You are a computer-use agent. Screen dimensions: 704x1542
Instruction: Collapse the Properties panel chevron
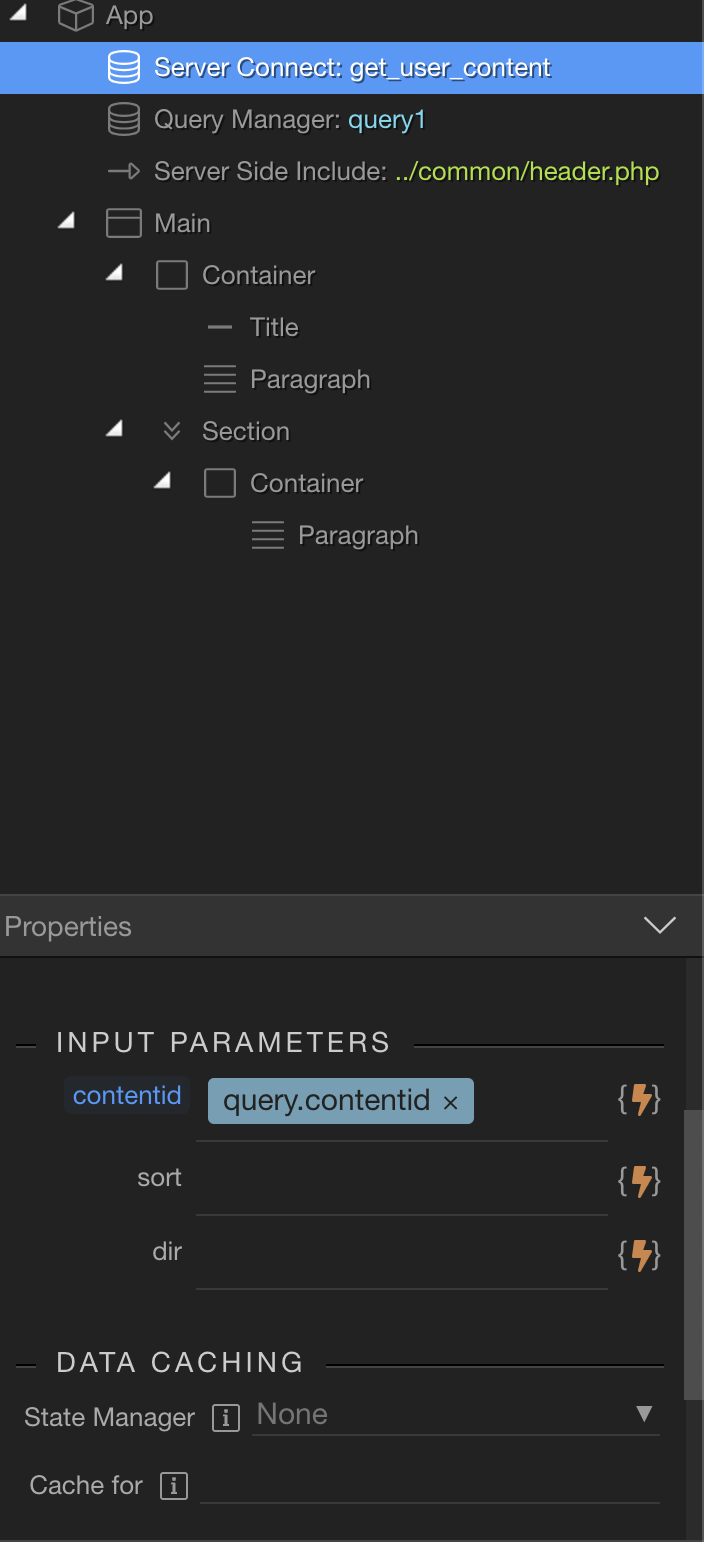tap(660, 925)
